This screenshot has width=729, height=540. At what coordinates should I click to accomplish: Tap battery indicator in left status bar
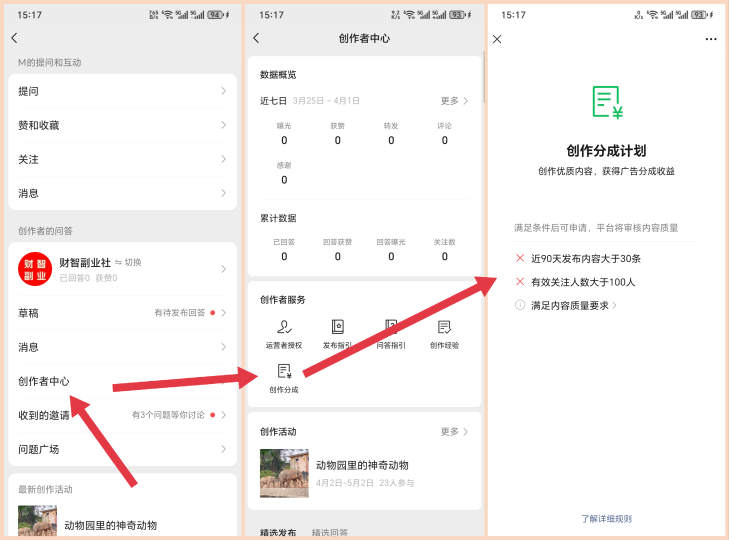point(215,15)
